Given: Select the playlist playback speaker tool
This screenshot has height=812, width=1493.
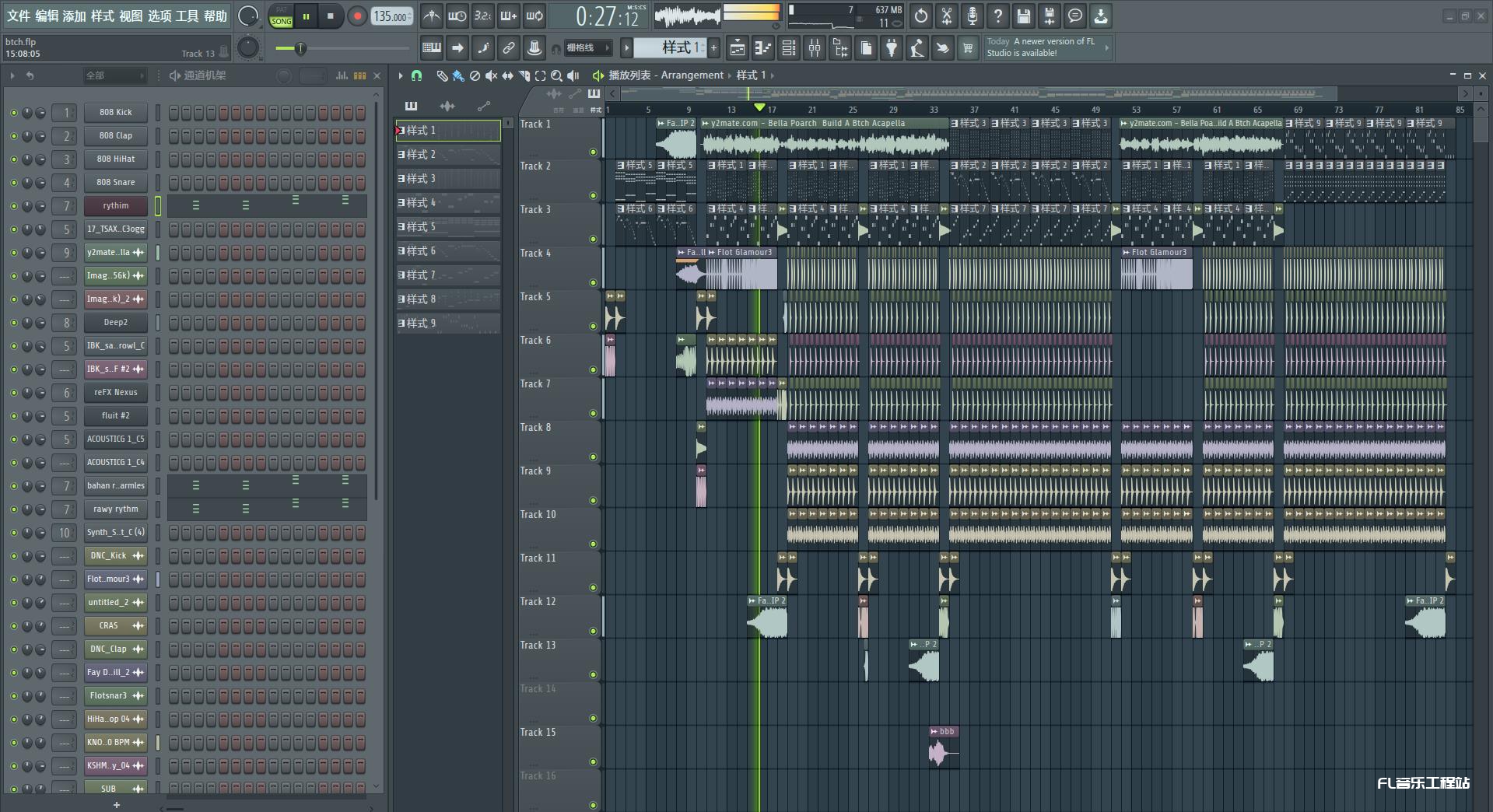Looking at the screenshot, I should [573, 75].
